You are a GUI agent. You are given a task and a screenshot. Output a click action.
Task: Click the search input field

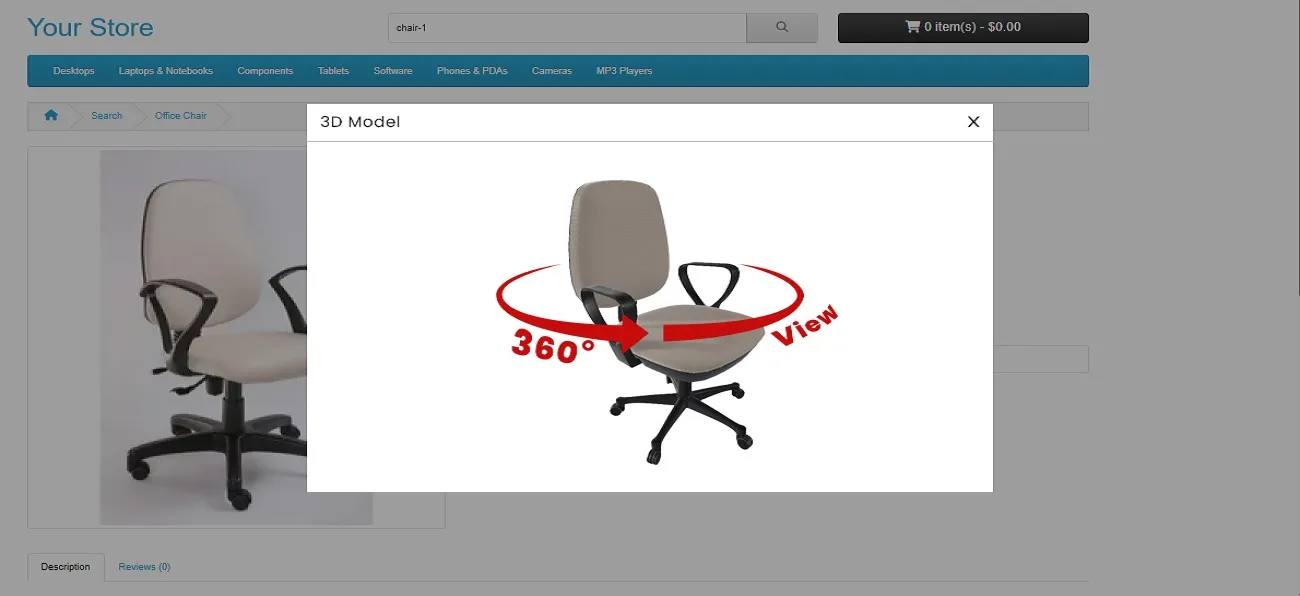(566, 28)
